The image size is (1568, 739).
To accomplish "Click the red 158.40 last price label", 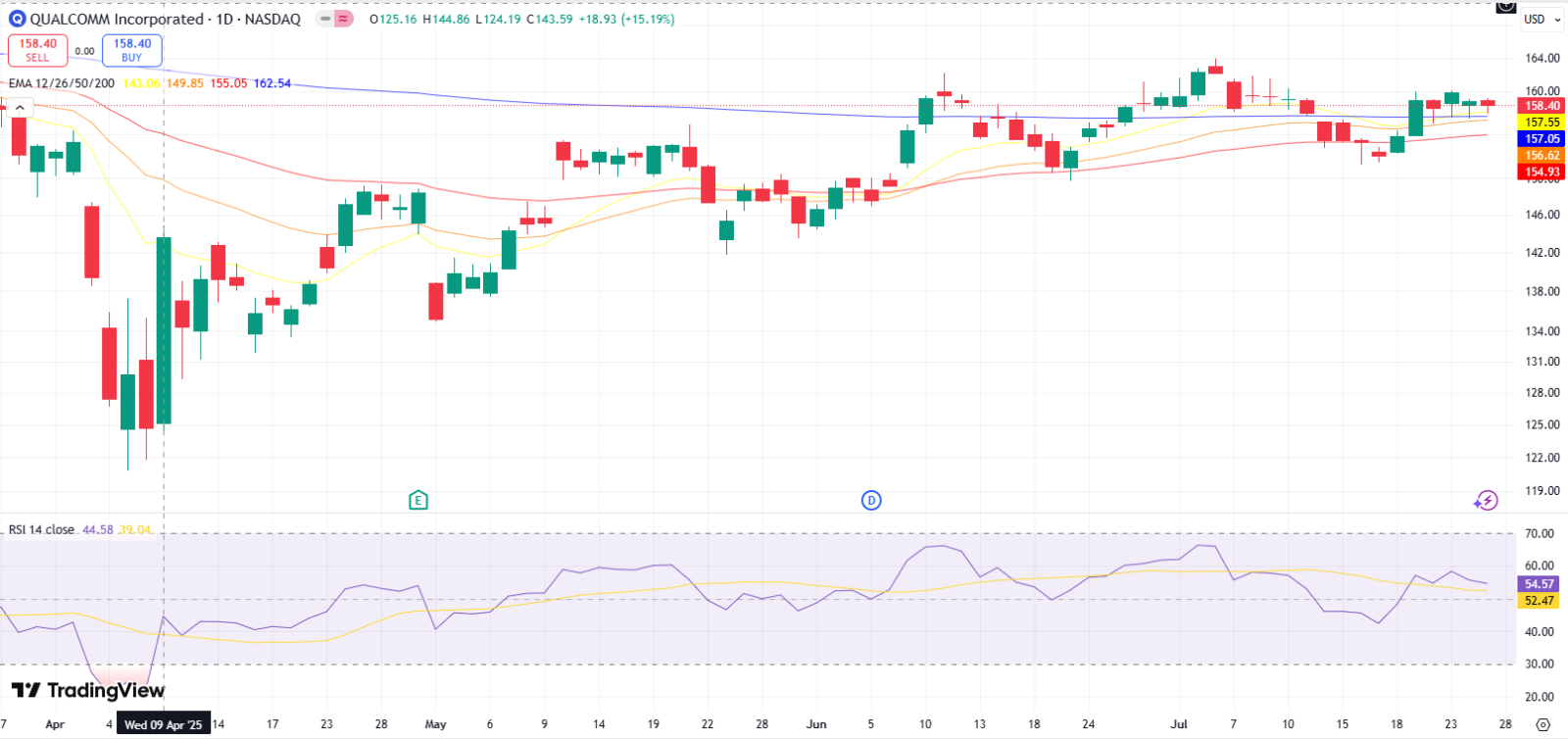I will [x=1542, y=106].
